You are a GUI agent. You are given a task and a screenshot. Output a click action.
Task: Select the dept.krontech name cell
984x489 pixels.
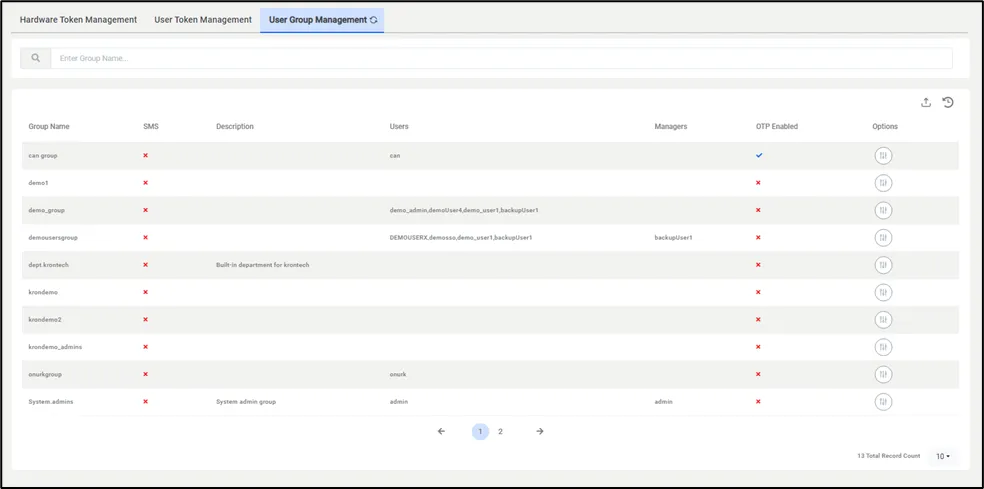point(48,265)
